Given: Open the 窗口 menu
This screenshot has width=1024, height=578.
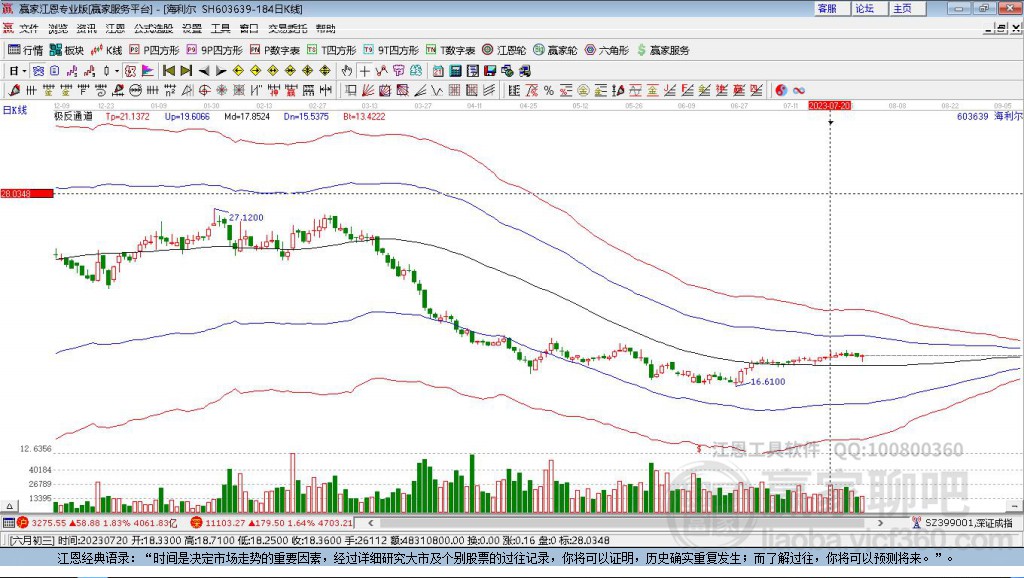Looking at the screenshot, I should 249,28.
